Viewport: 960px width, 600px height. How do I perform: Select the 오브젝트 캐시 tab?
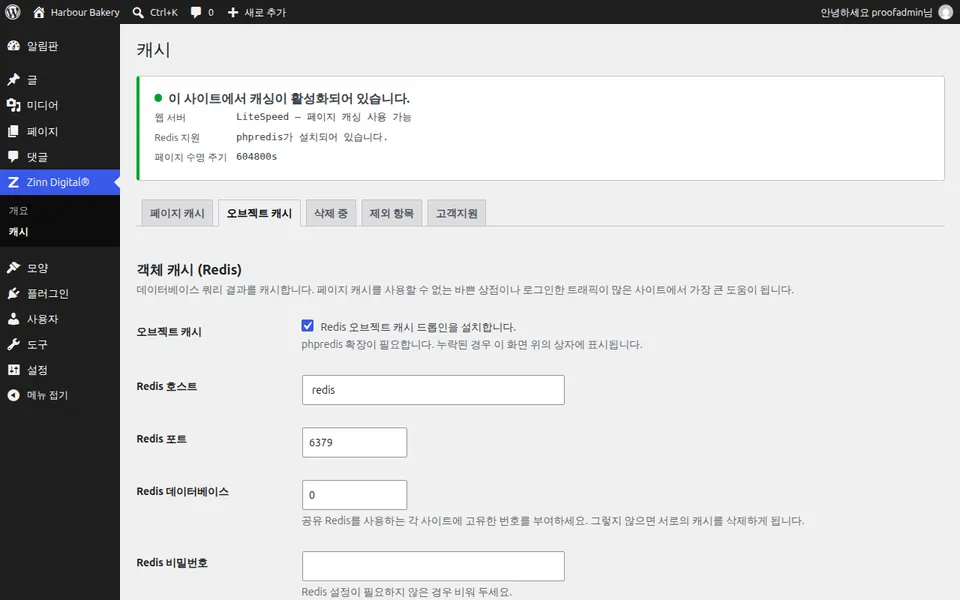[259, 213]
